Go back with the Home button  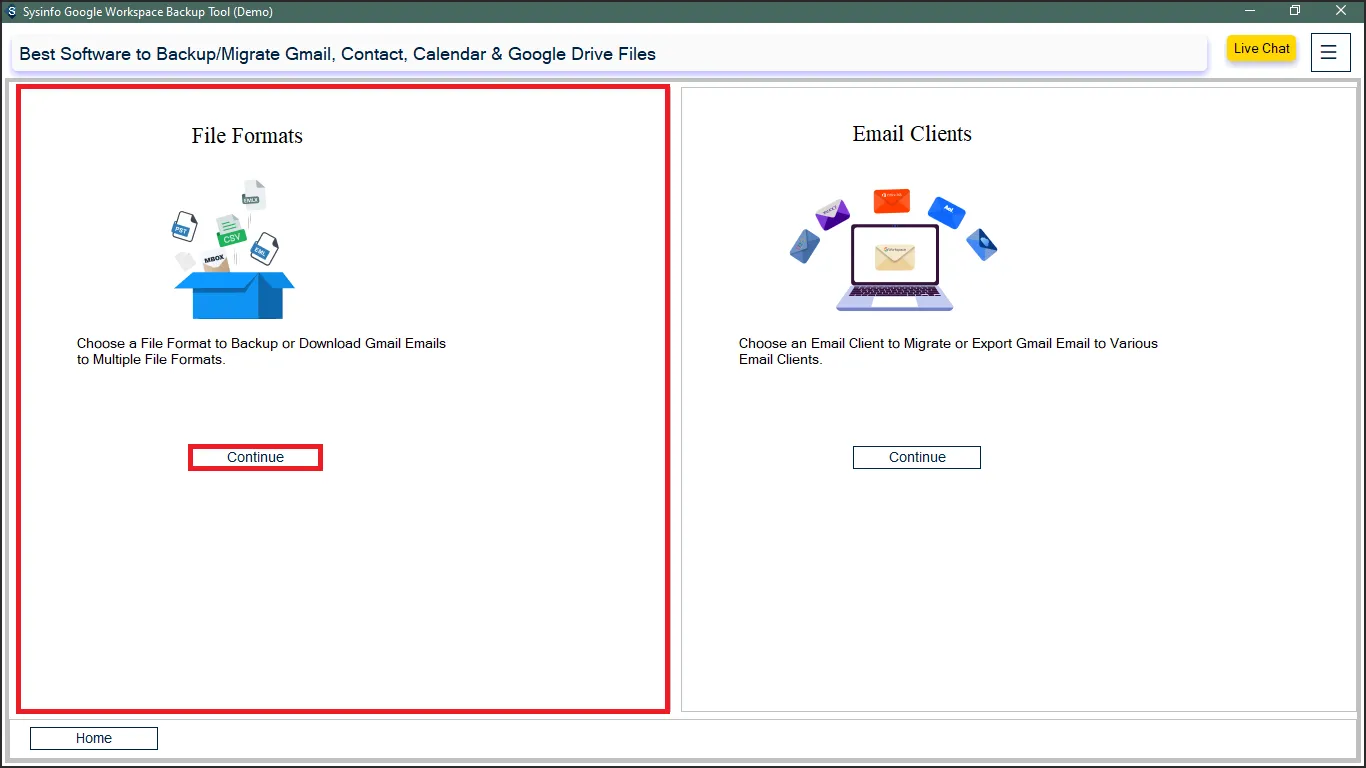(94, 738)
